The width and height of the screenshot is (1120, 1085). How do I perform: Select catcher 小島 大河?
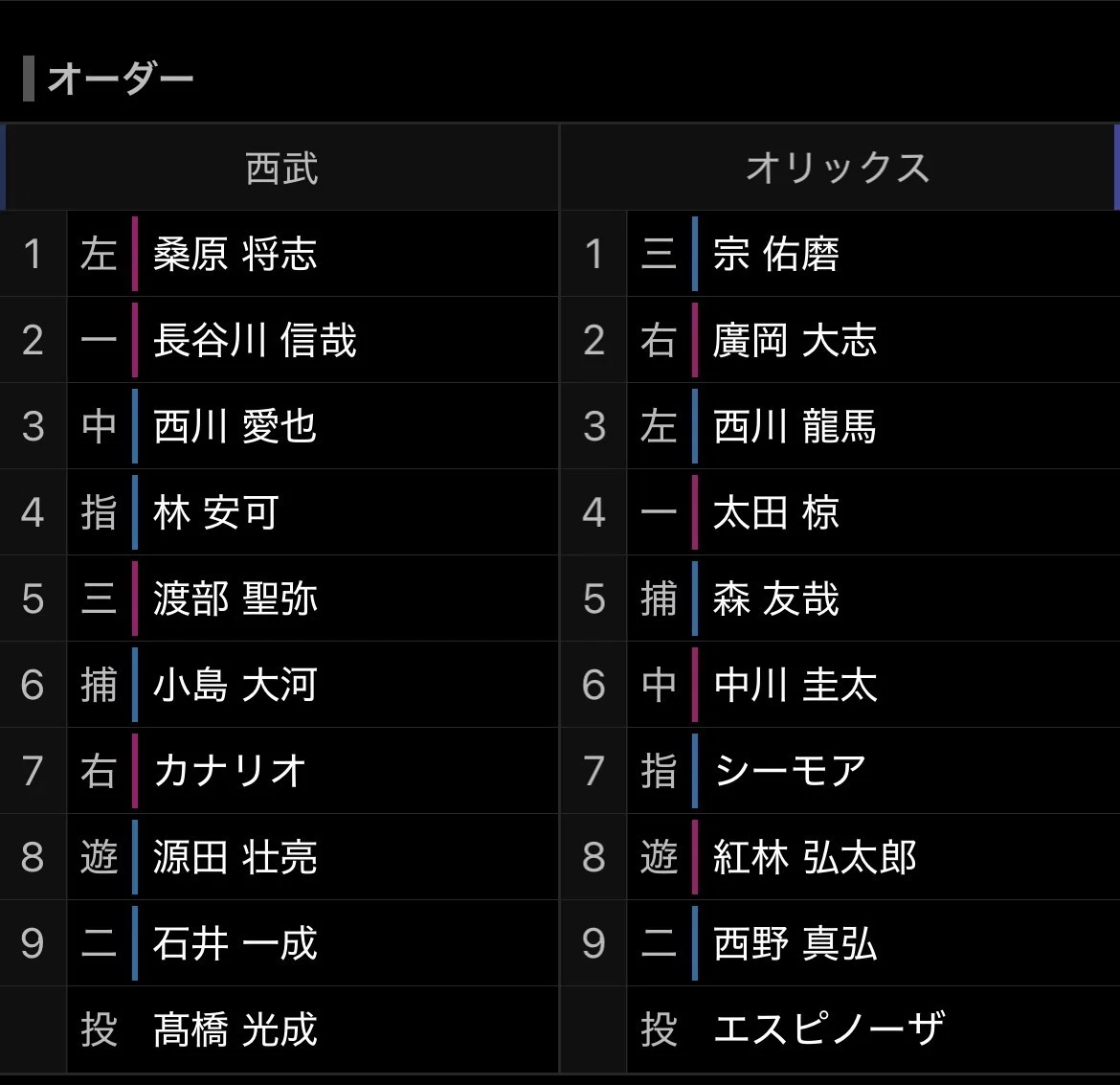pos(235,685)
